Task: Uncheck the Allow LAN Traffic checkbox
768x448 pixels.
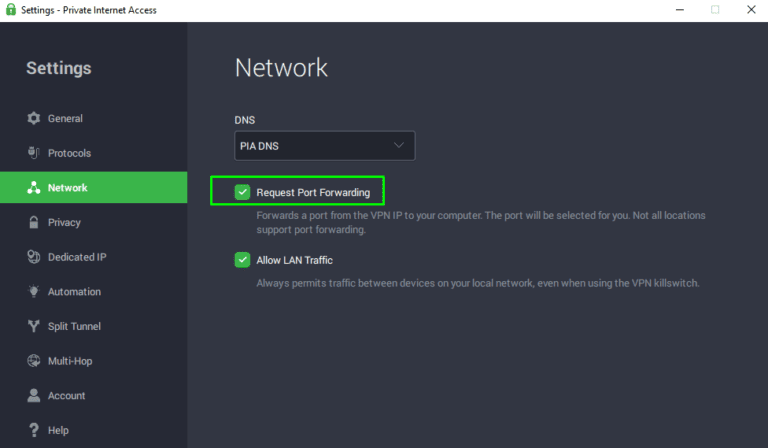Action: (242, 260)
